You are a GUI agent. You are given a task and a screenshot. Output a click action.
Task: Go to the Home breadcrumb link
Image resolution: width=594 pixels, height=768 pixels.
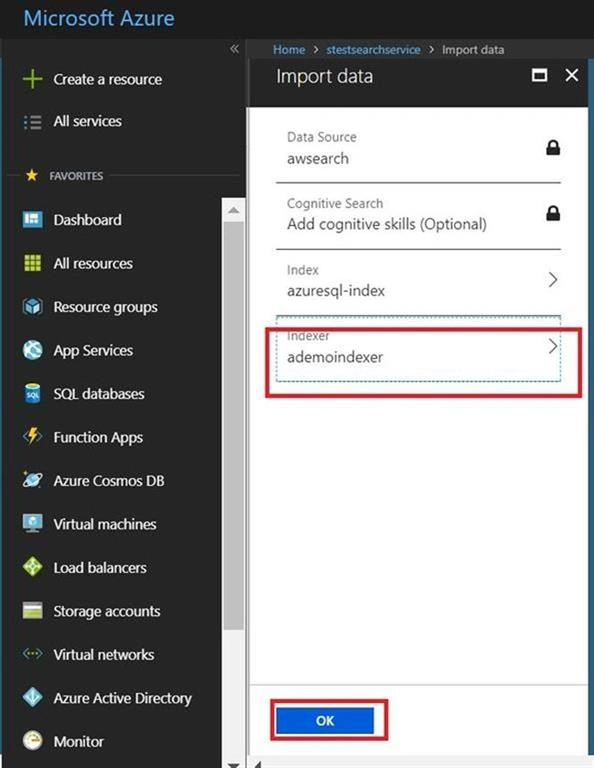pos(289,49)
